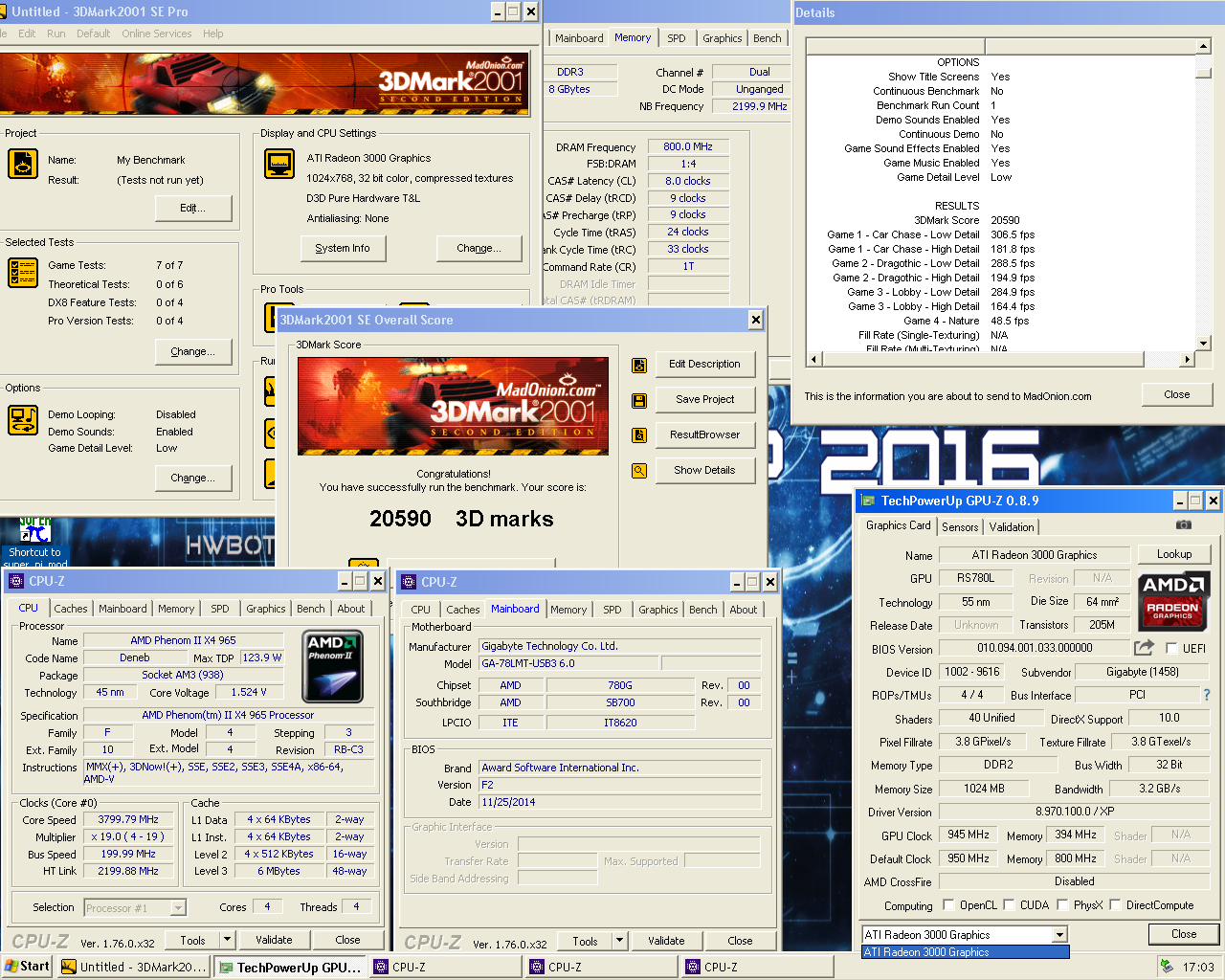Viewport: 1225px width, 980px height.
Task: Click the Details horizontal scrollbar right arrow
Action: 1187,360
